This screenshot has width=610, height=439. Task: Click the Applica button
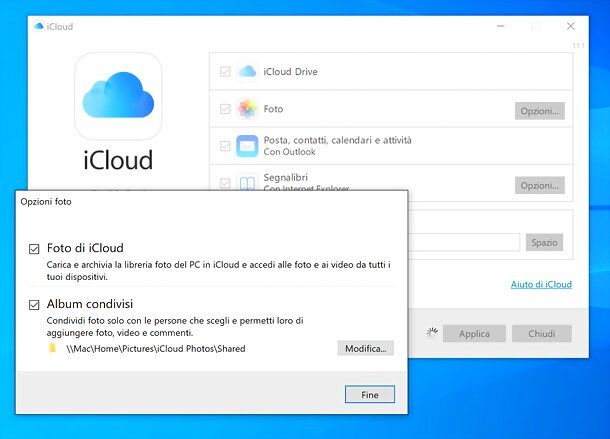point(474,334)
